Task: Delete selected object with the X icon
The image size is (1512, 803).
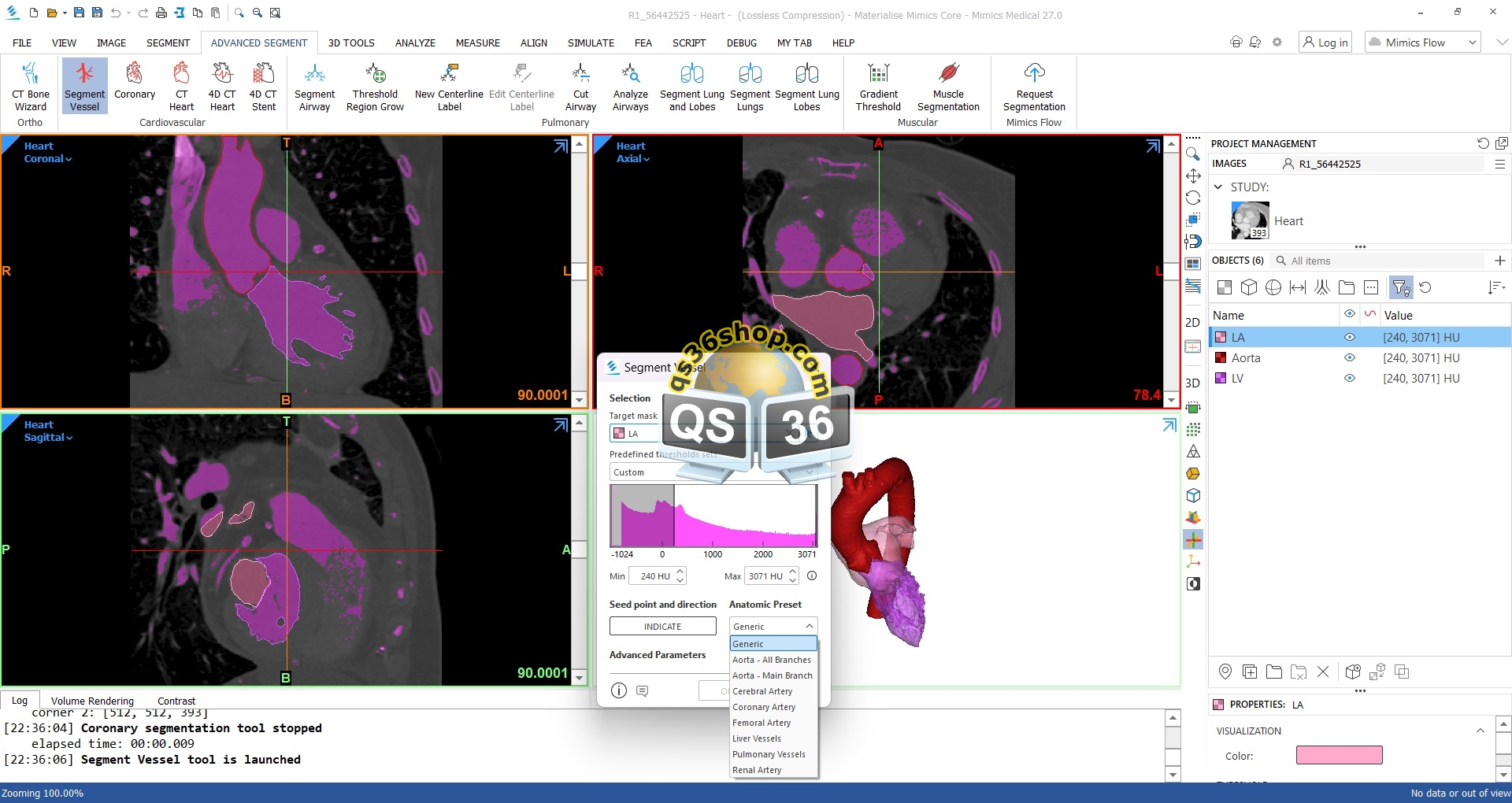Action: pyautogui.click(x=1323, y=672)
